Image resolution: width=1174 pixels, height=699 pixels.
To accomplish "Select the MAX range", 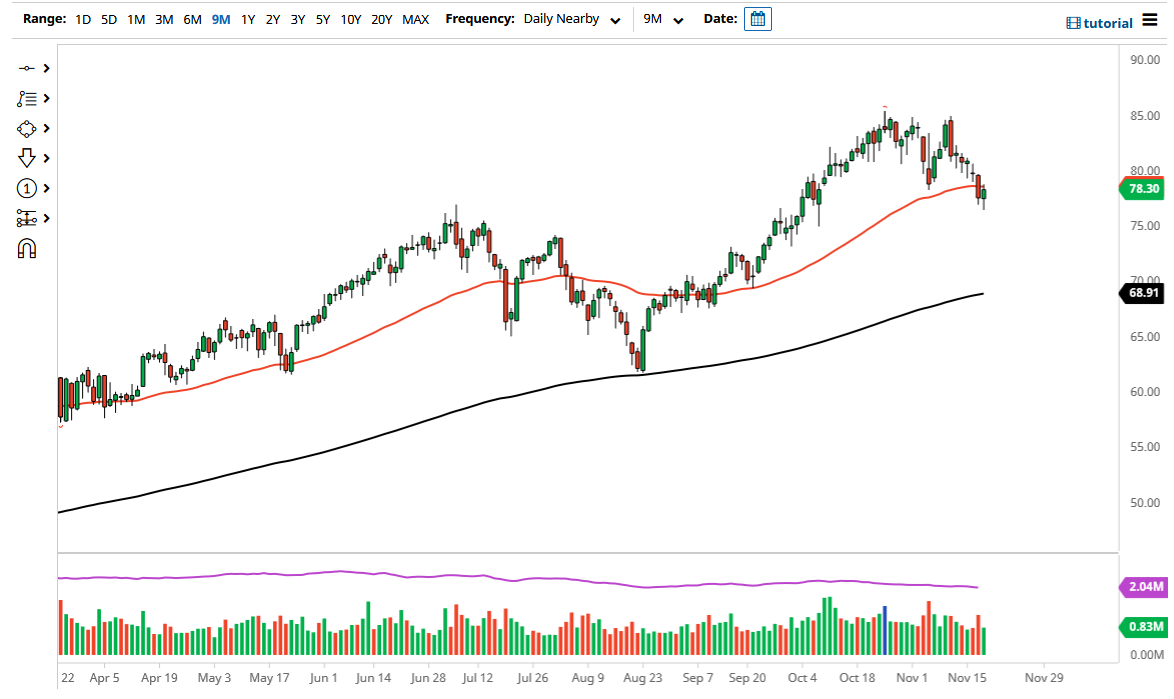I will (416, 18).
